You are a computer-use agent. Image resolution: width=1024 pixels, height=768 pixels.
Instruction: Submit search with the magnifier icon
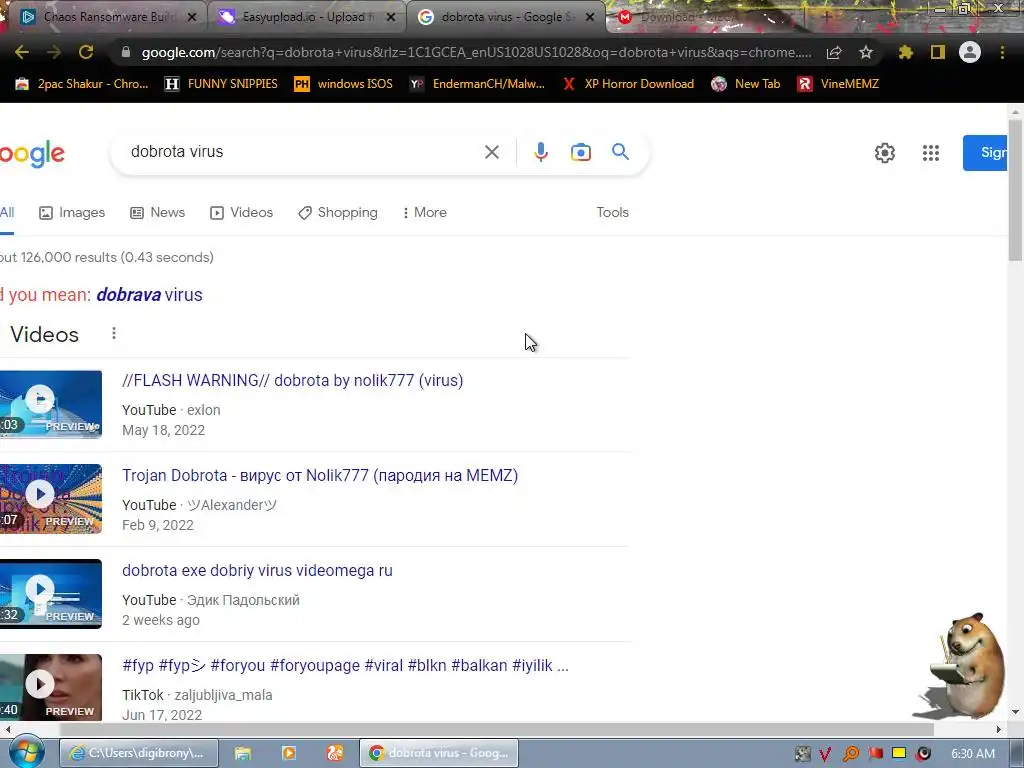point(620,152)
